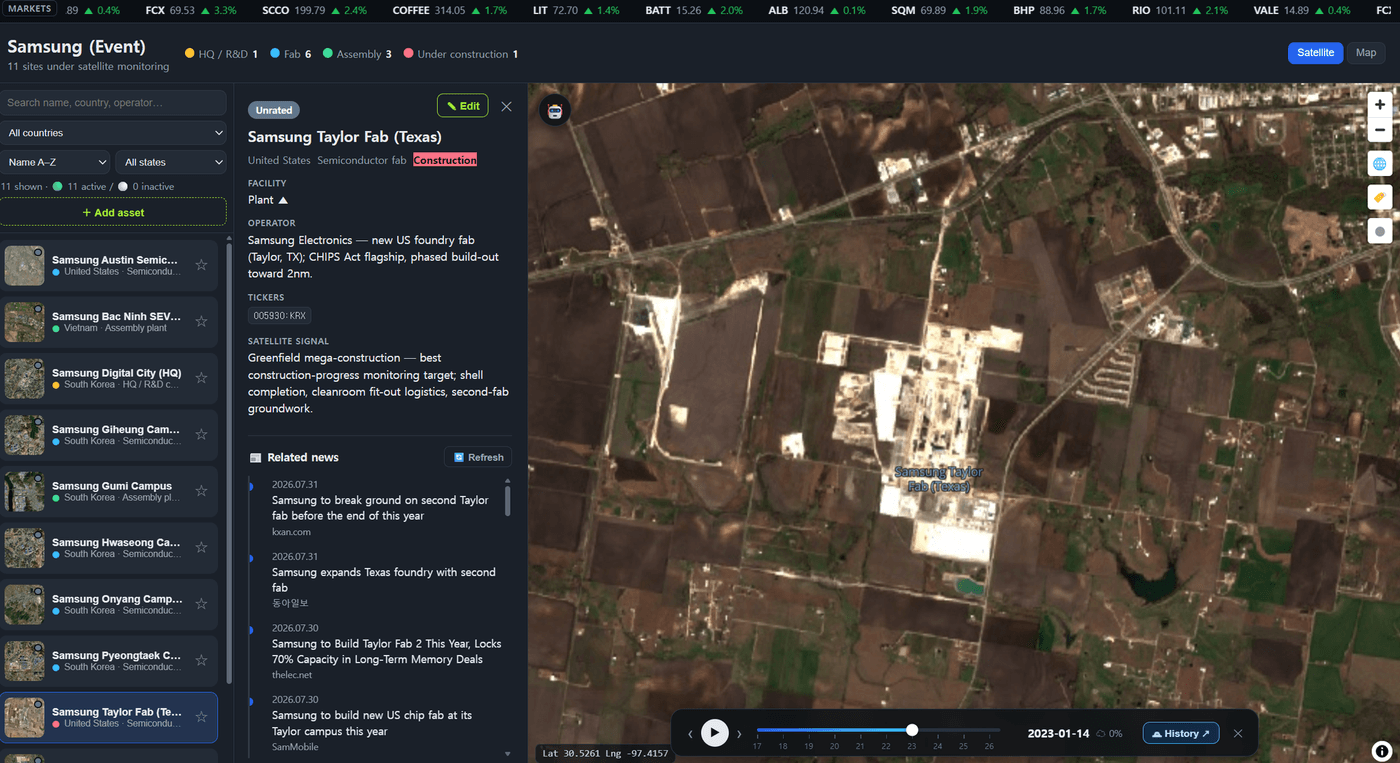This screenshot has height=763, width=1400.
Task: Click the Add asset button
Action: point(113,212)
